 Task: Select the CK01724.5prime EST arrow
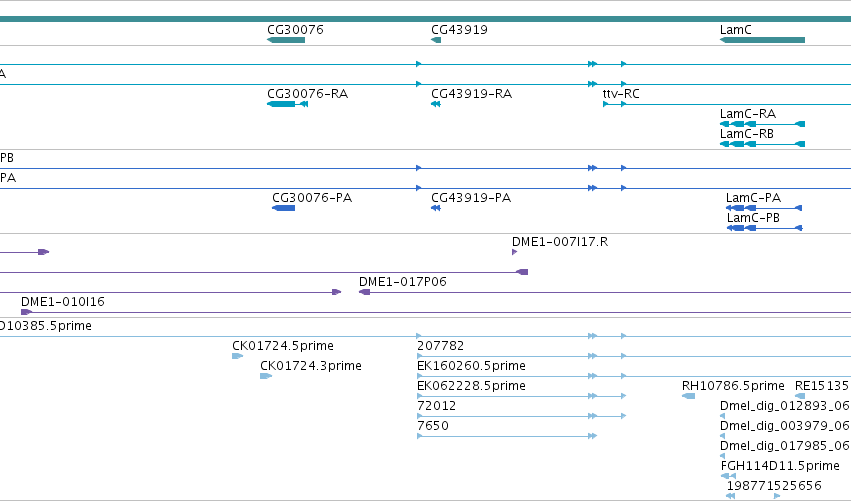coord(237,356)
